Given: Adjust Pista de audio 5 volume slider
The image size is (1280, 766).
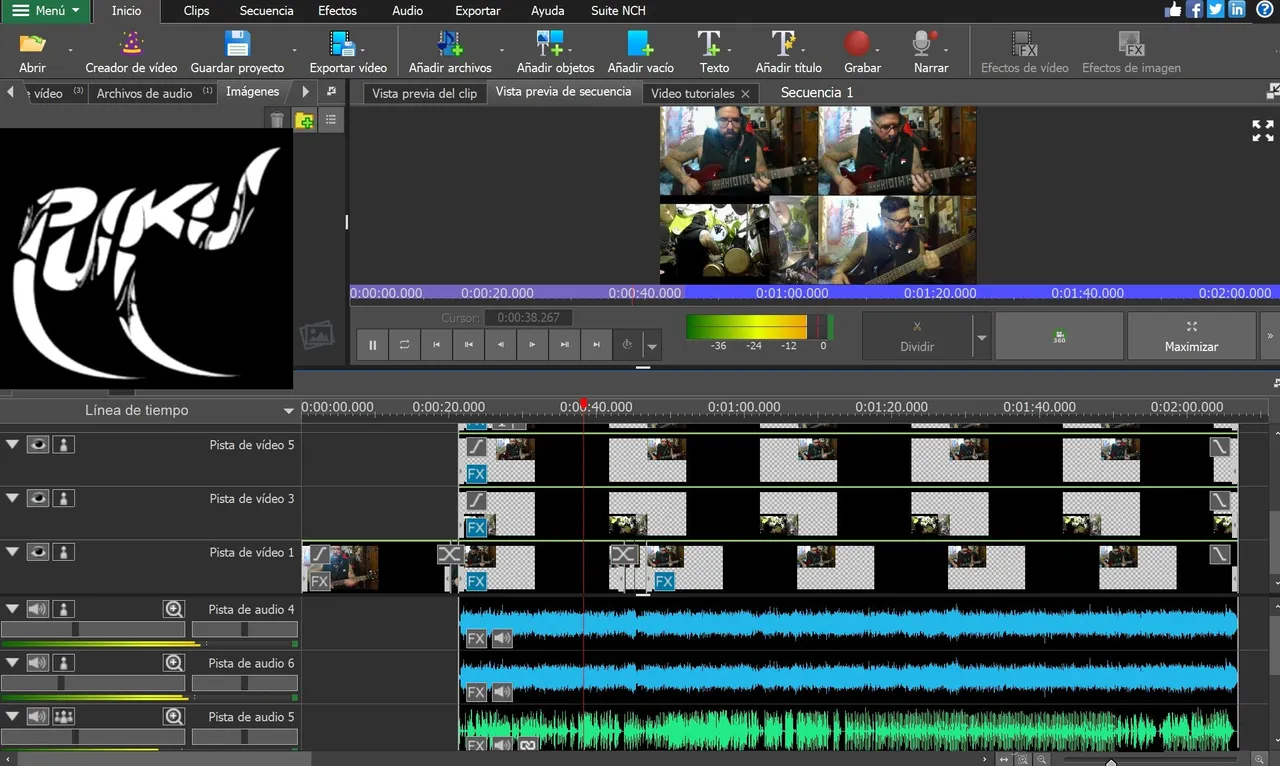Looking at the screenshot, I should (93, 737).
